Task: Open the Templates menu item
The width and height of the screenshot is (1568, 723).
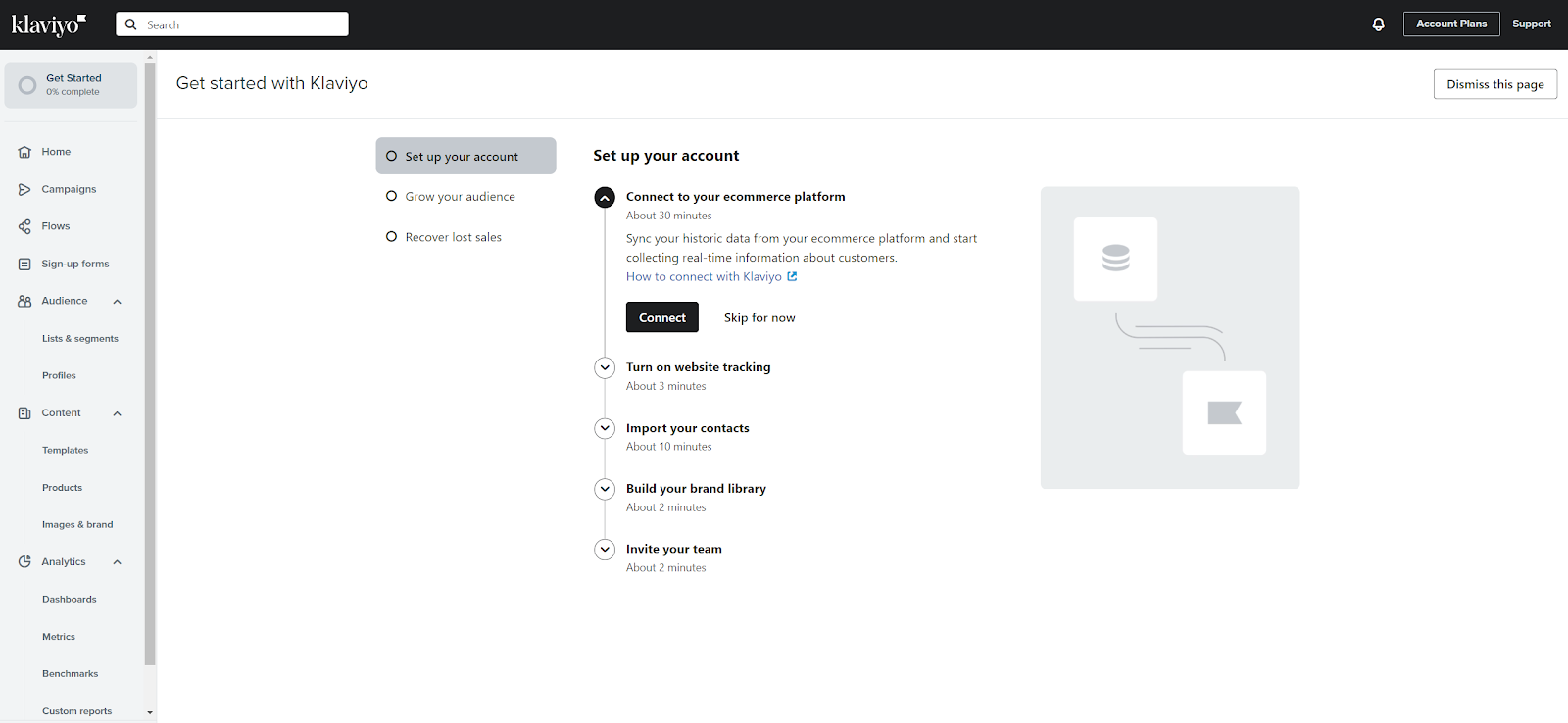Action: (x=65, y=451)
